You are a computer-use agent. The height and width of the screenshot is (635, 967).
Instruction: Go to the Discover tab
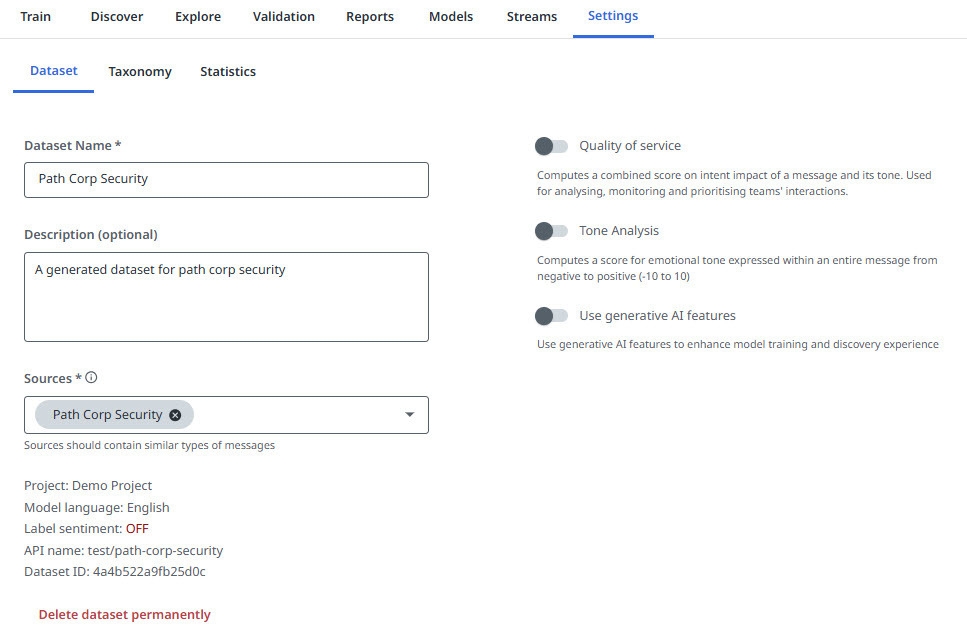[117, 17]
